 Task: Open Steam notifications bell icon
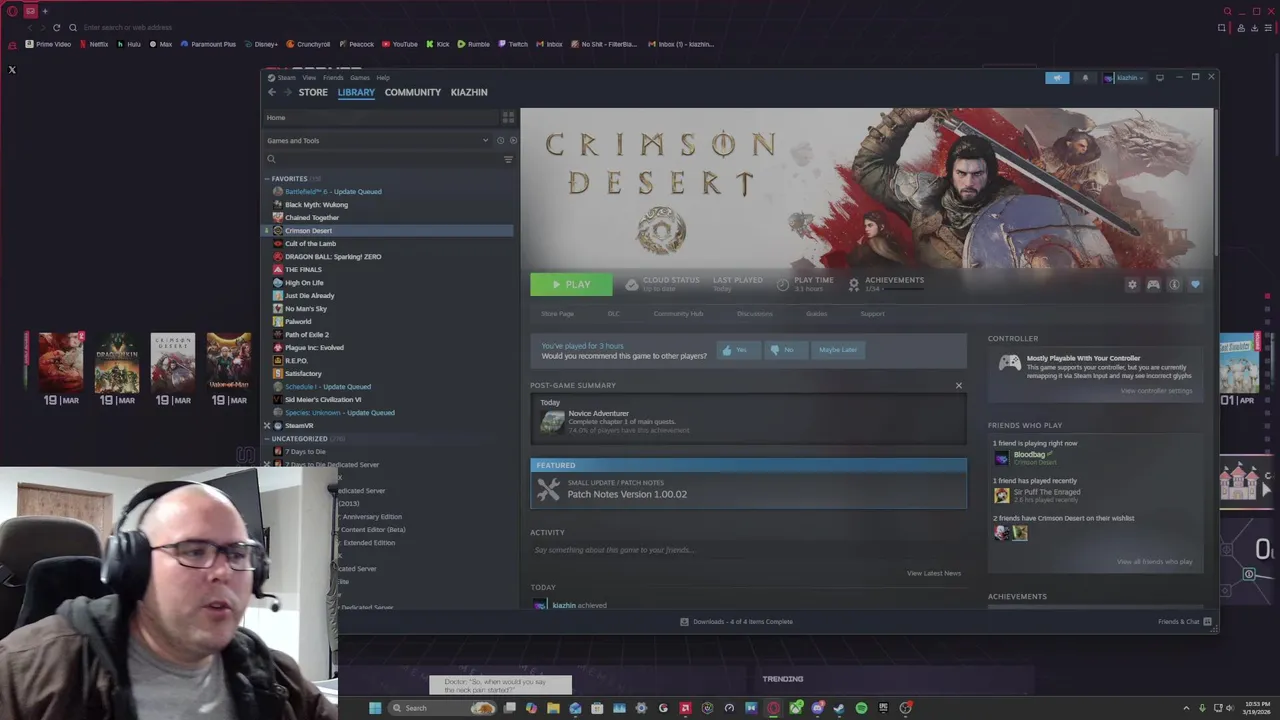pos(1085,78)
